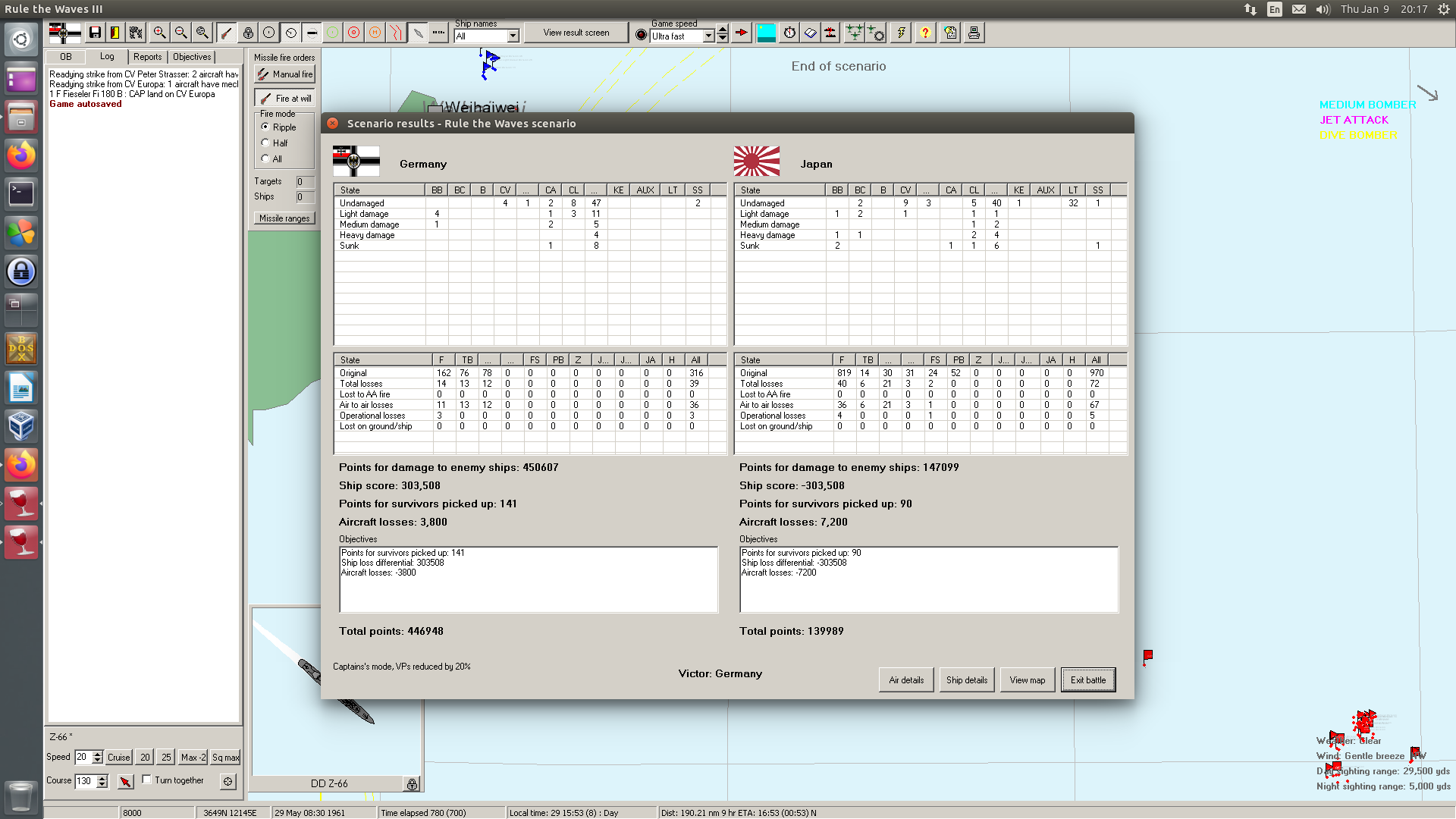Viewport: 1456px width, 819px height.
Task: Click the crosshair target button near Turn together
Action: pos(228,781)
